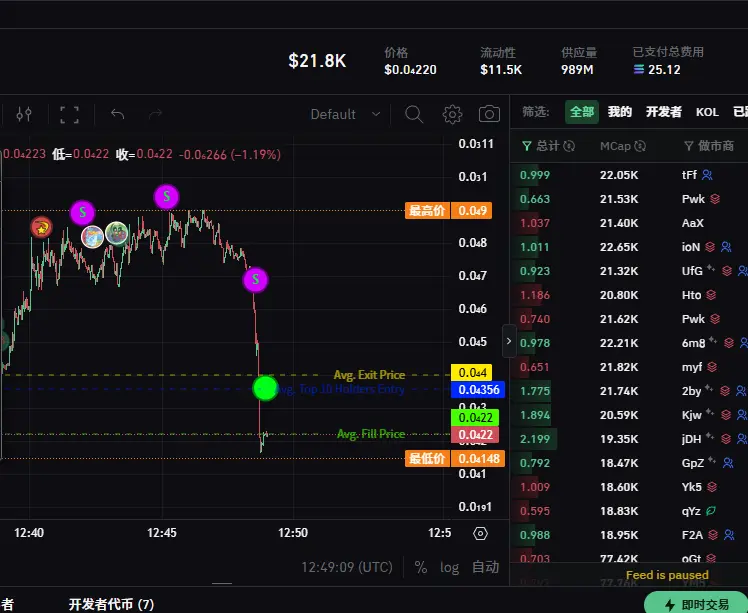Image resolution: width=748 pixels, height=613 pixels.
Task: Click the stack icon beside Yk5
Action: [x=712, y=487]
